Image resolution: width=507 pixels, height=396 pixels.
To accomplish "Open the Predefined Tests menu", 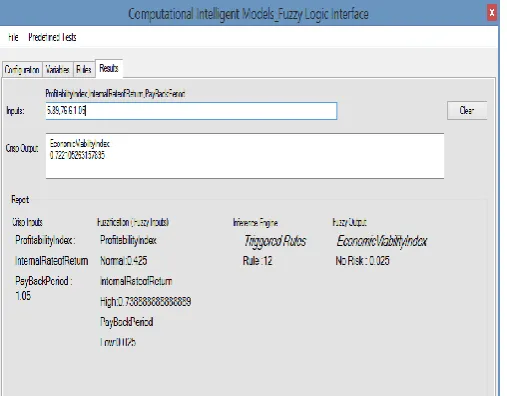I will [x=52, y=37].
